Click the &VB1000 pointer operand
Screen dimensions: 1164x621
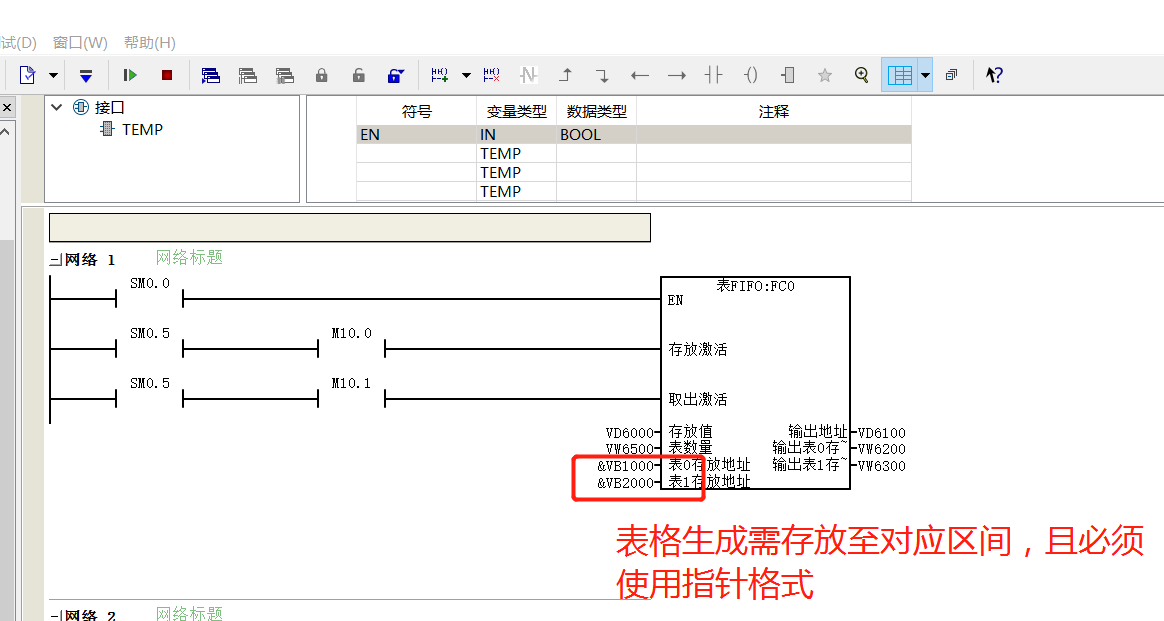[626, 467]
